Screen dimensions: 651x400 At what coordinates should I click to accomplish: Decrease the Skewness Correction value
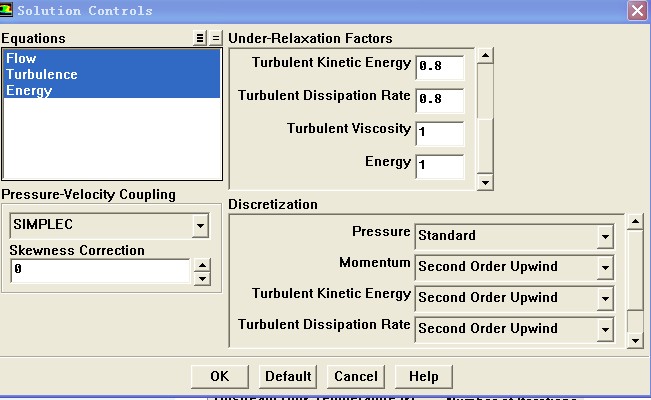202,278
